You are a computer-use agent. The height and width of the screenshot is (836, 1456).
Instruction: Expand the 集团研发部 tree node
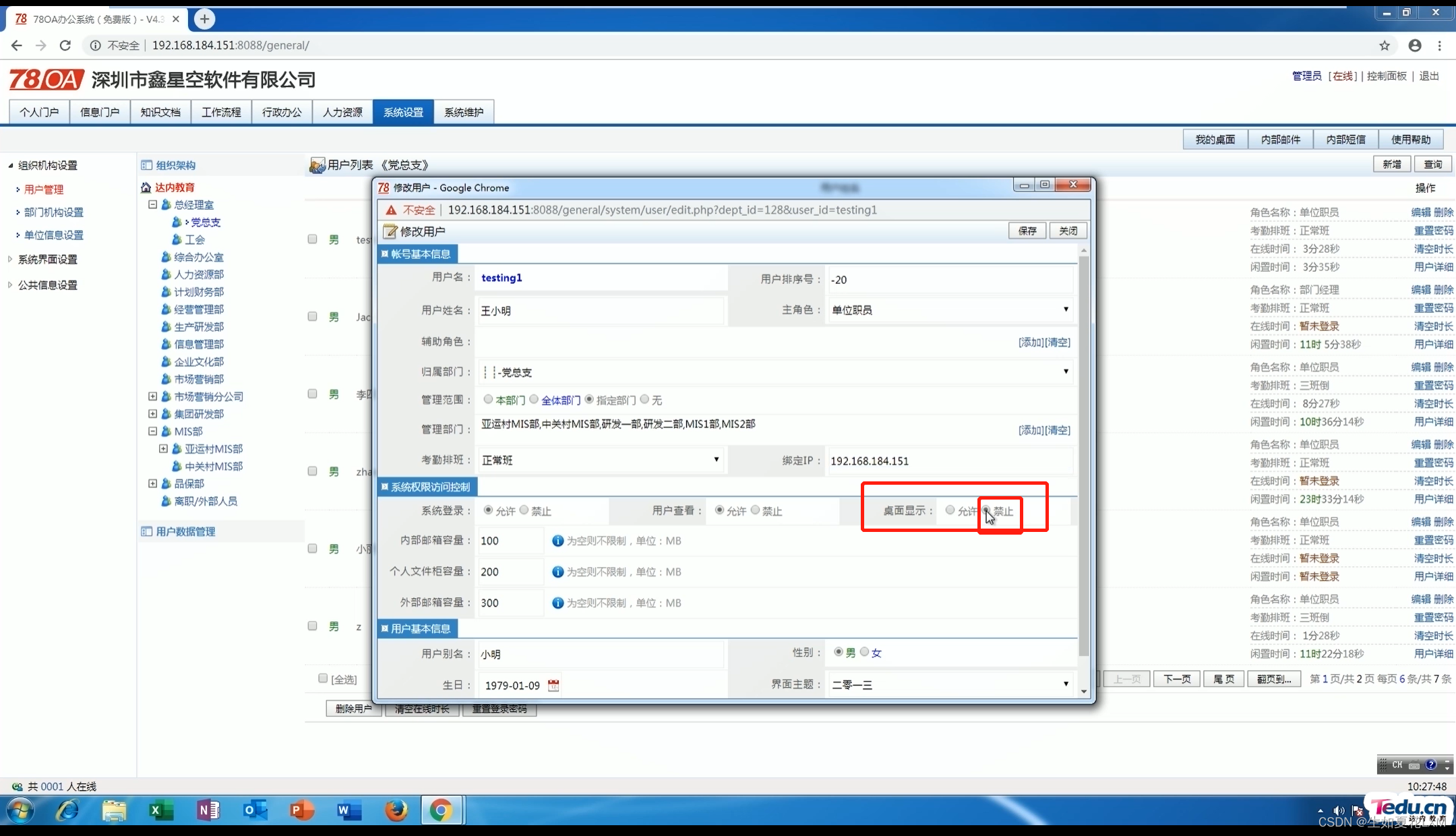click(152, 414)
